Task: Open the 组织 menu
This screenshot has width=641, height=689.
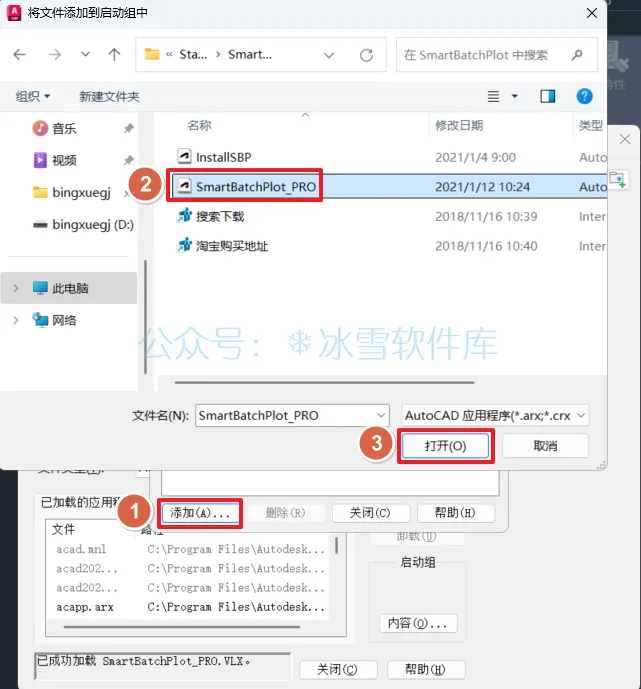Action: coord(33,96)
